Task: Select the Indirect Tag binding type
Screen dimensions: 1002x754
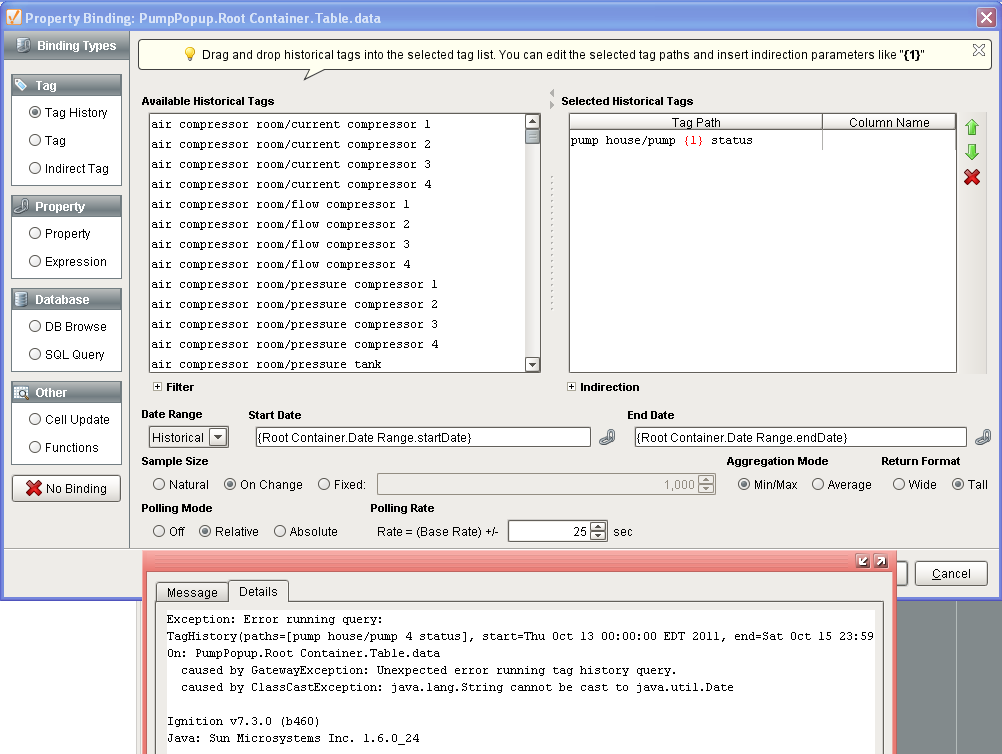Action: pos(69,169)
